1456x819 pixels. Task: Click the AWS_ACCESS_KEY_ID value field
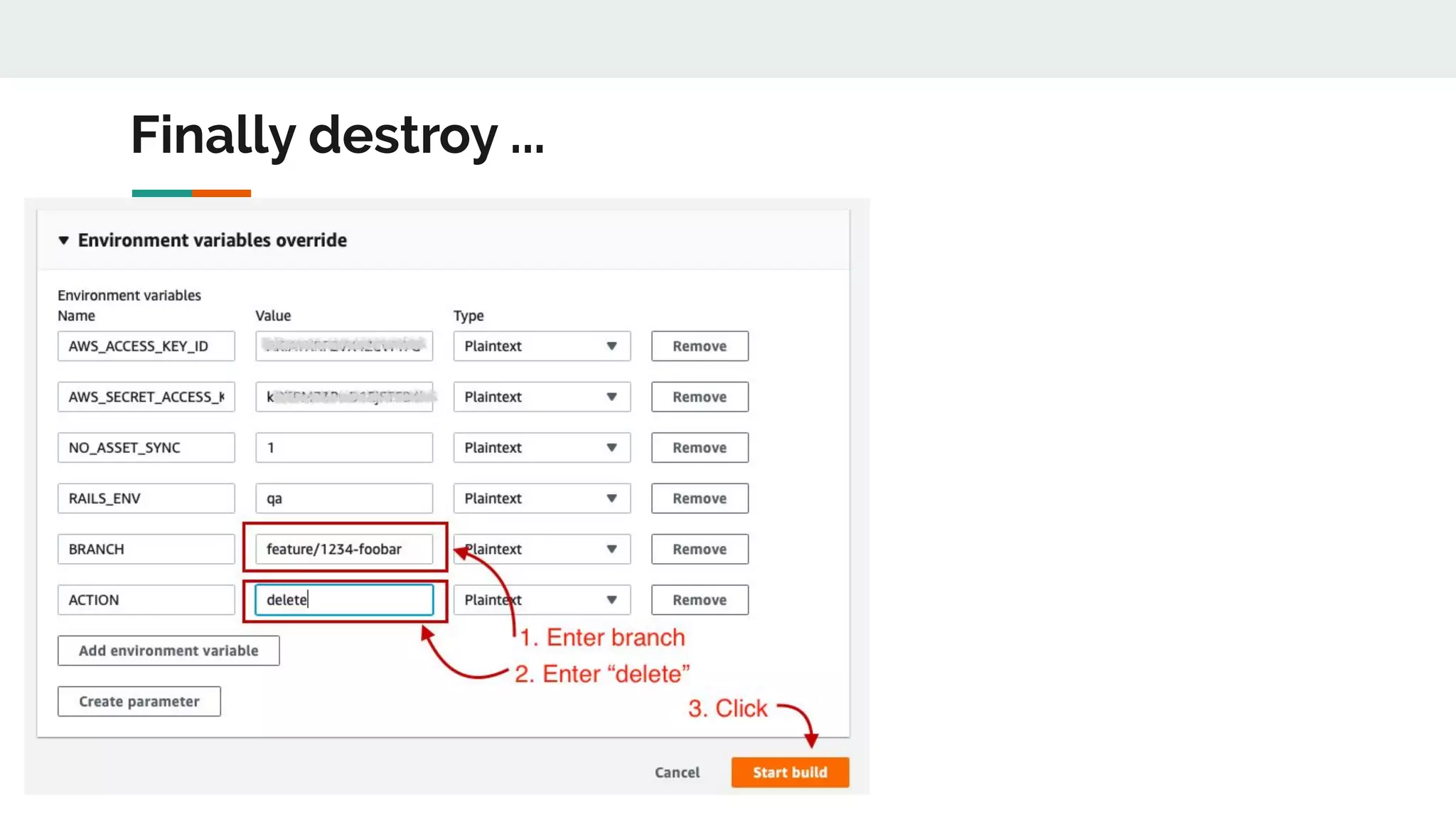pyautogui.click(x=344, y=346)
